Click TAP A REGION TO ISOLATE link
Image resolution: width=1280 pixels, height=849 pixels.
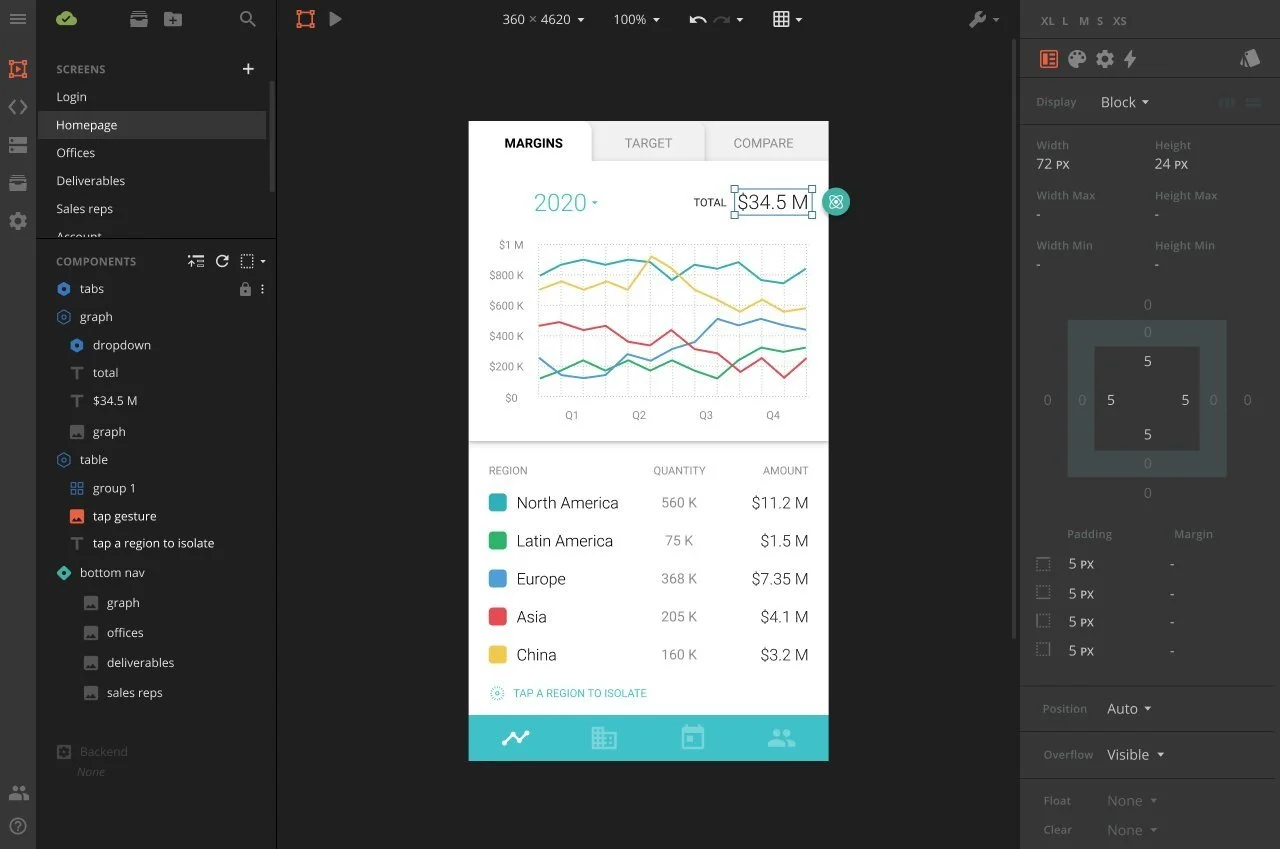point(578,693)
